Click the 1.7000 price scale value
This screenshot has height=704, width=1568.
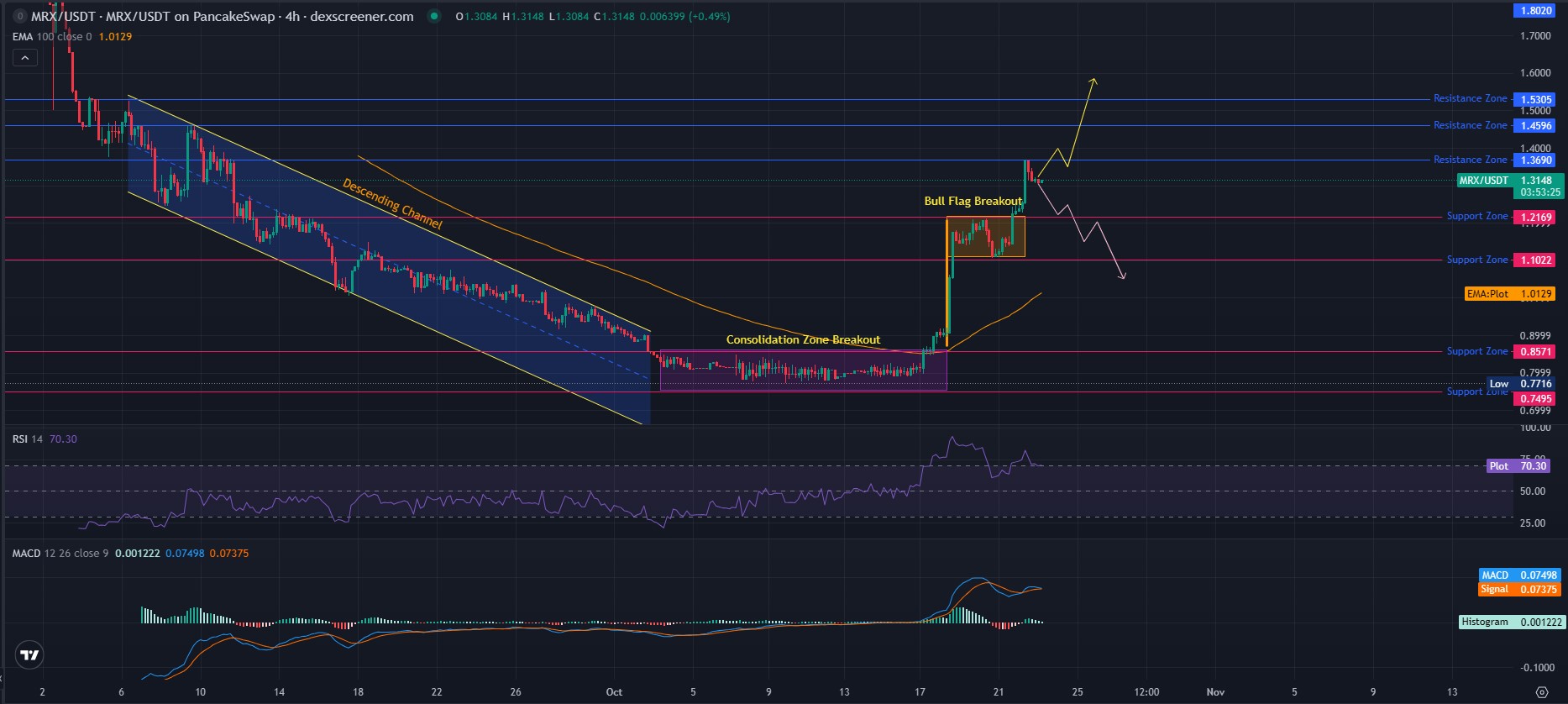pyautogui.click(x=1535, y=36)
